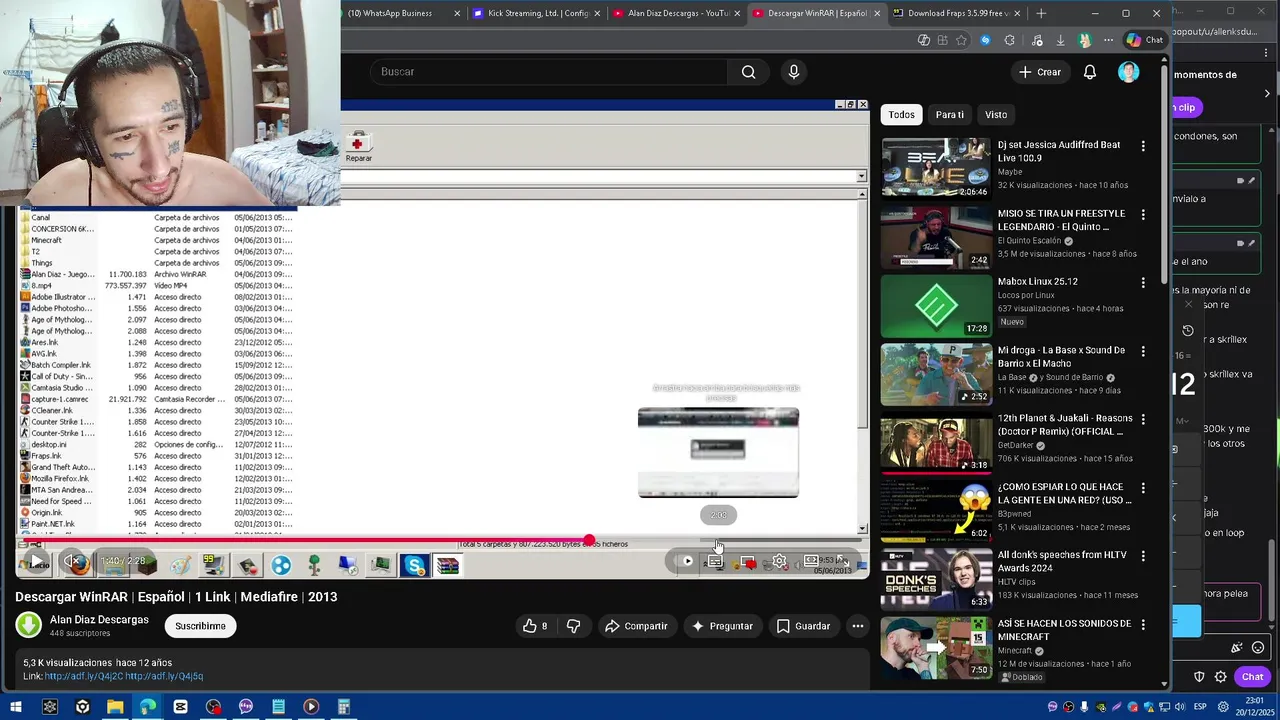Open Calculator from taskbar
The height and width of the screenshot is (720, 1280).
coord(343,707)
